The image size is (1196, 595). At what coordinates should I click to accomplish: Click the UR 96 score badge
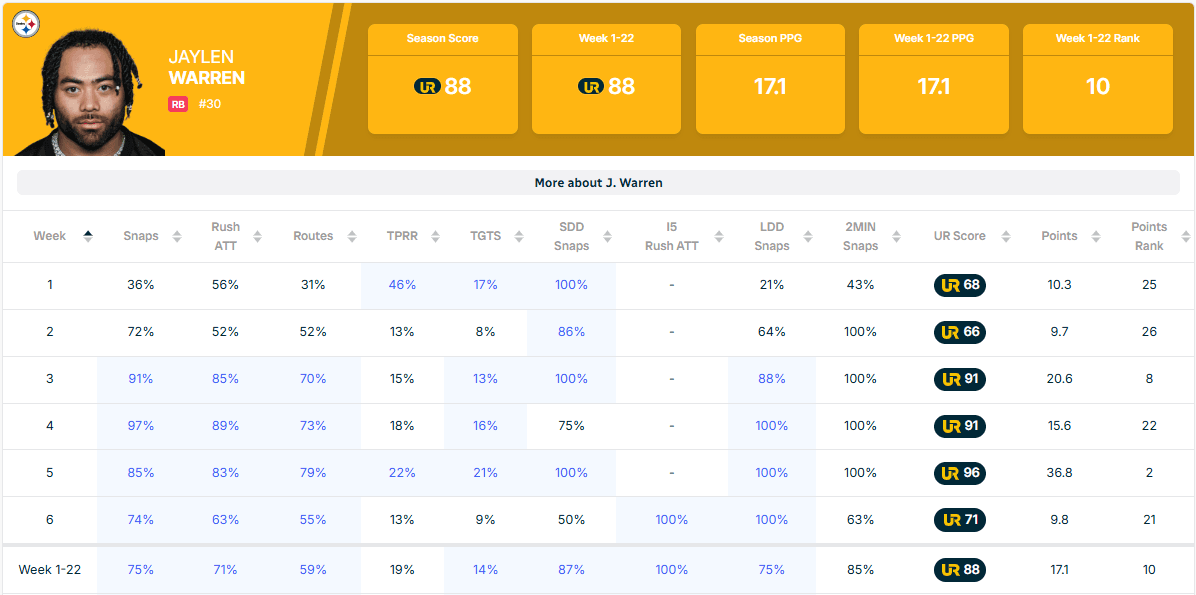point(960,473)
